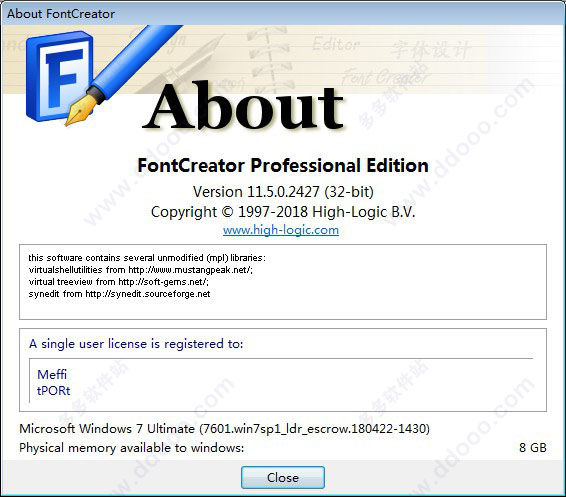
Task: Click the virtualshellutilities mustangpeak.net line
Action: pyautogui.click(x=141, y=270)
